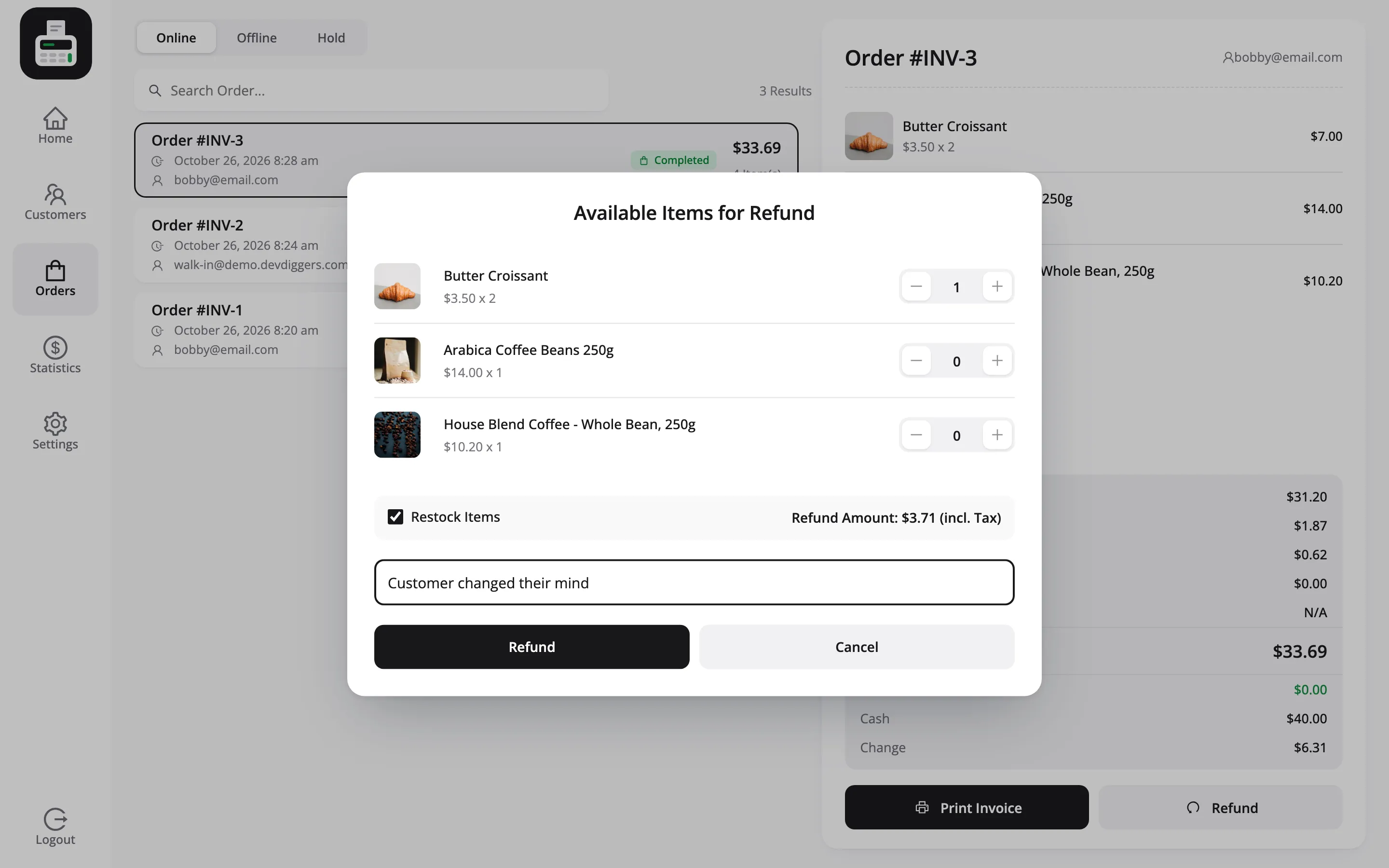Go to Home in the sidebar
1389x868 pixels.
pos(55,126)
